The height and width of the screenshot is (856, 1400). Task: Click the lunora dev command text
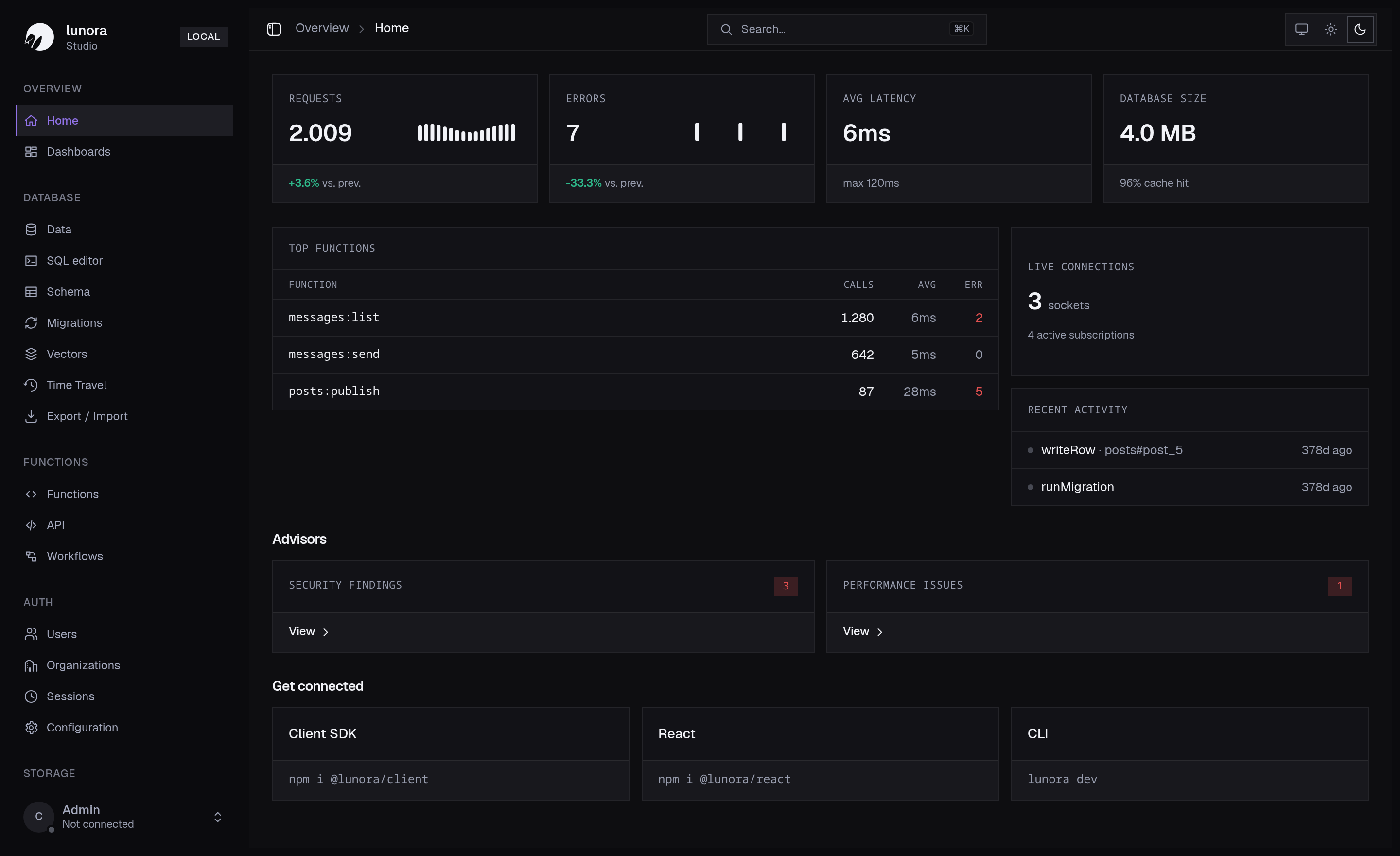tap(1062, 779)
